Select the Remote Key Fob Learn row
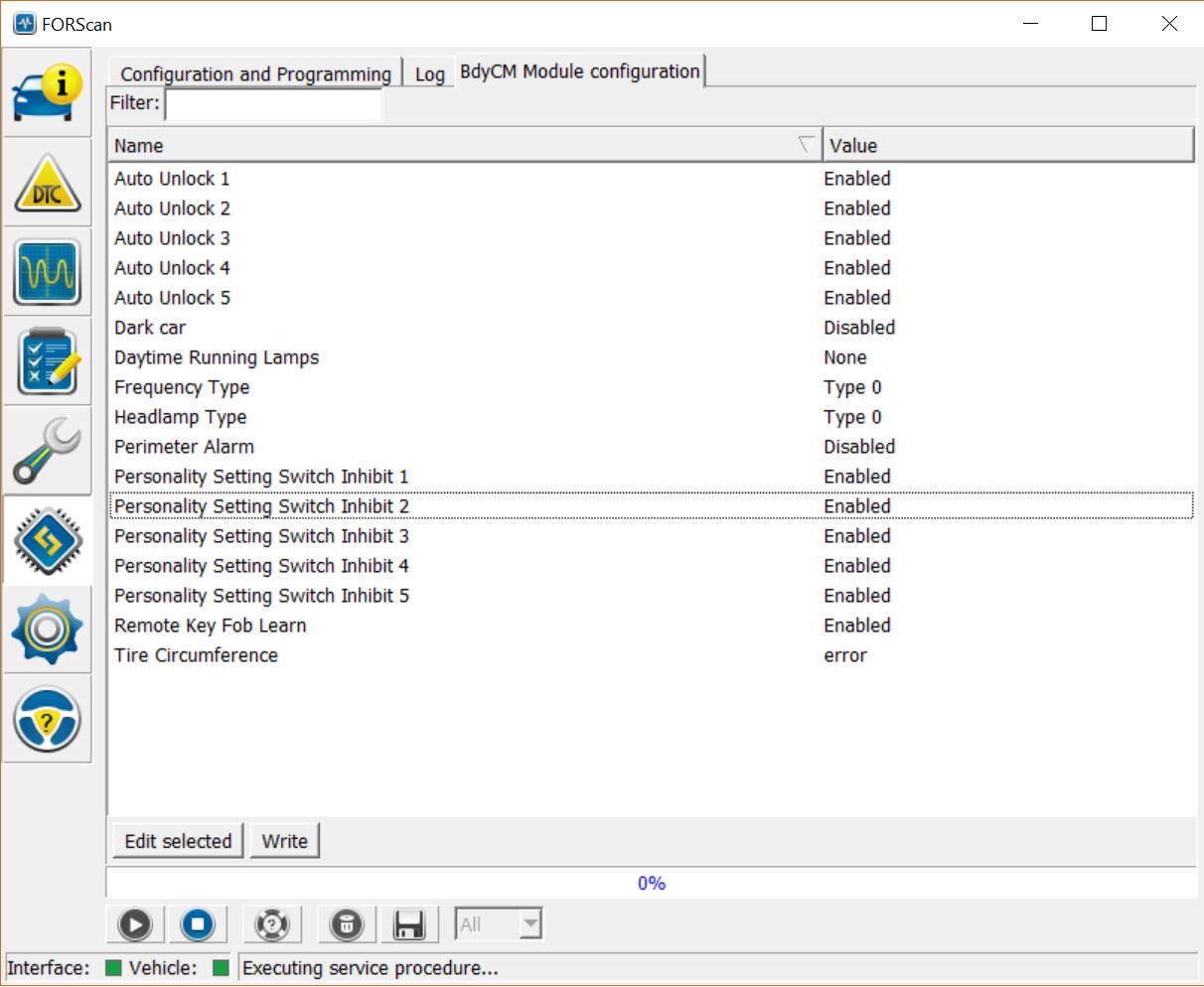 pyautogui.click(x=652, y=626)
